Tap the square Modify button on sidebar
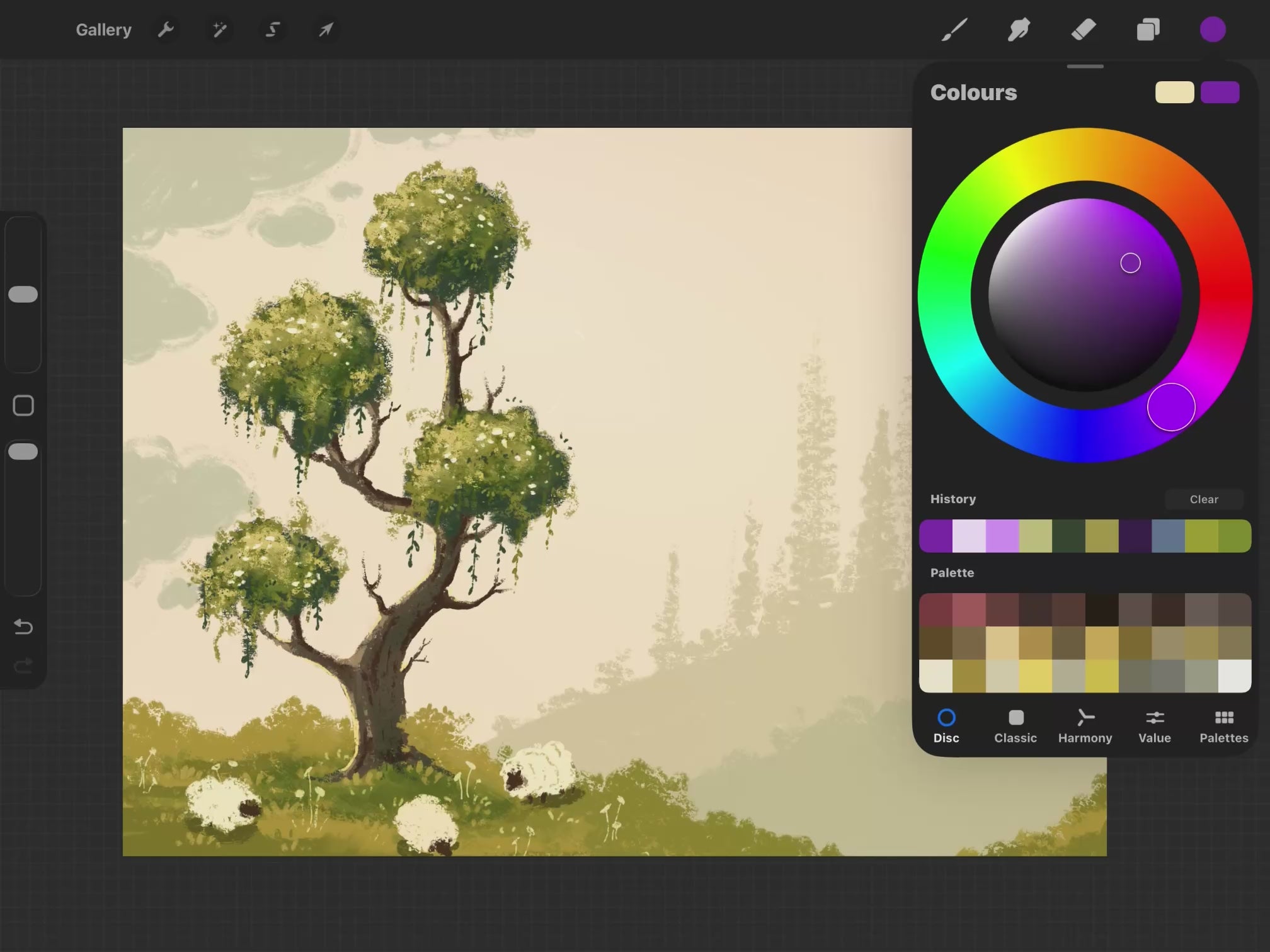Screen dimensions: 1270x952 (23, 405)
